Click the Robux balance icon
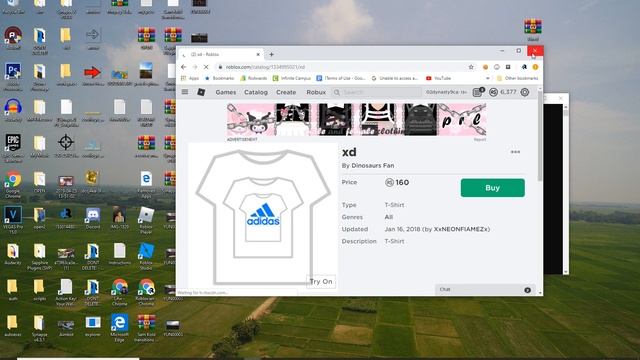 coord(493,92)
